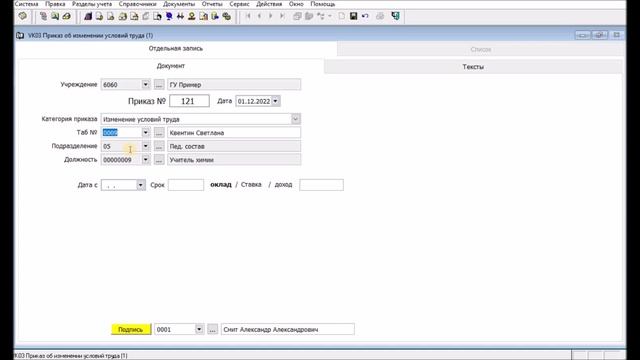Expand the Таб № dropdown arrow
Viewport: 640px width, 360px height.
[x=145, y=133]
